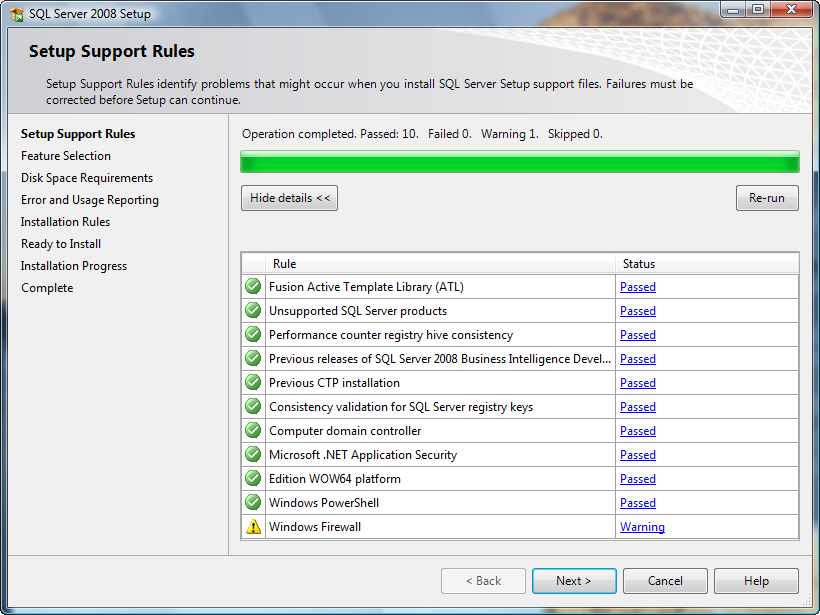The image size is (820, 615).
Task: Click the disabled Back button
Action: (x=483, y=581)
